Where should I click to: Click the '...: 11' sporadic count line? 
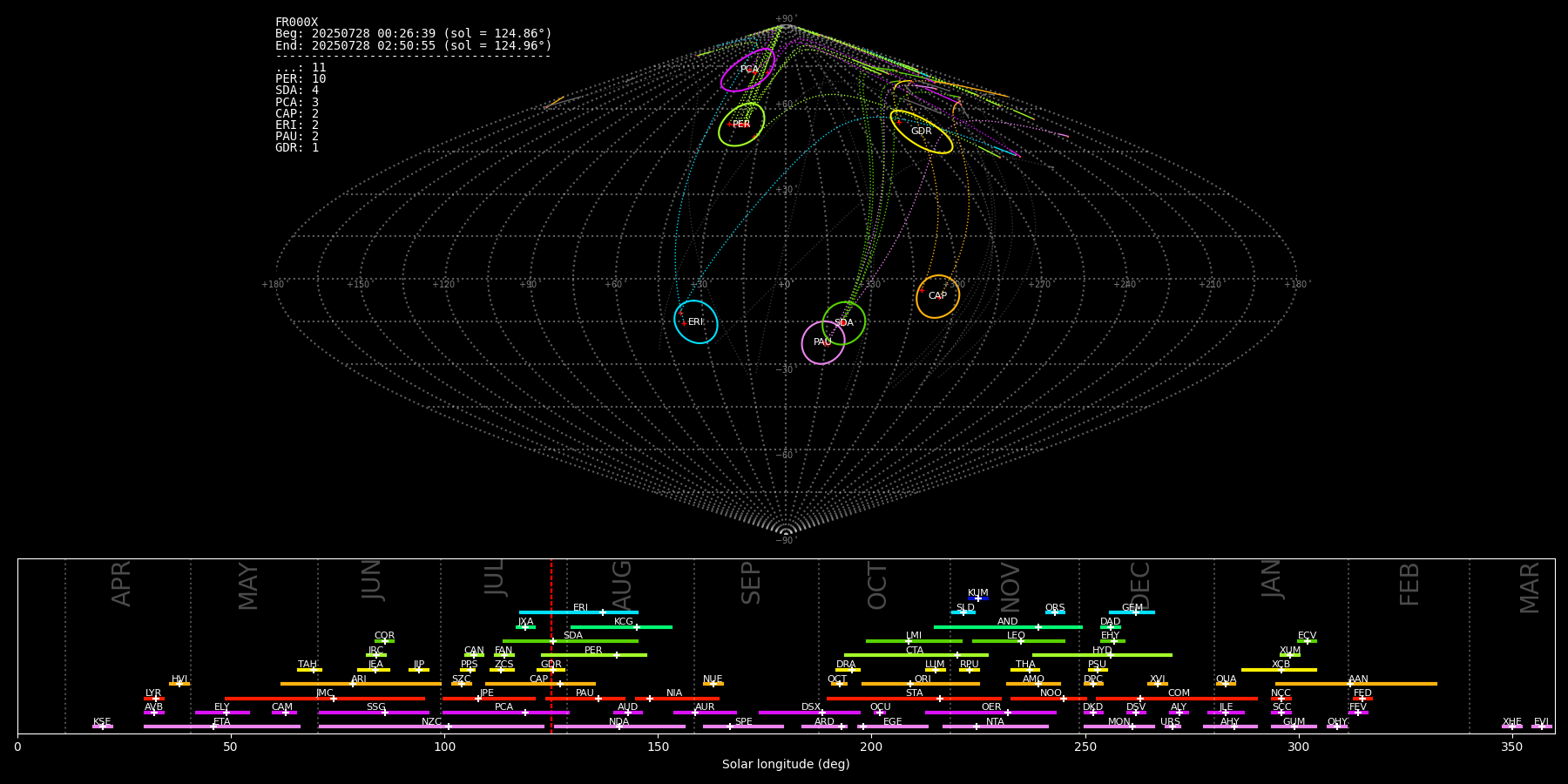301,68
